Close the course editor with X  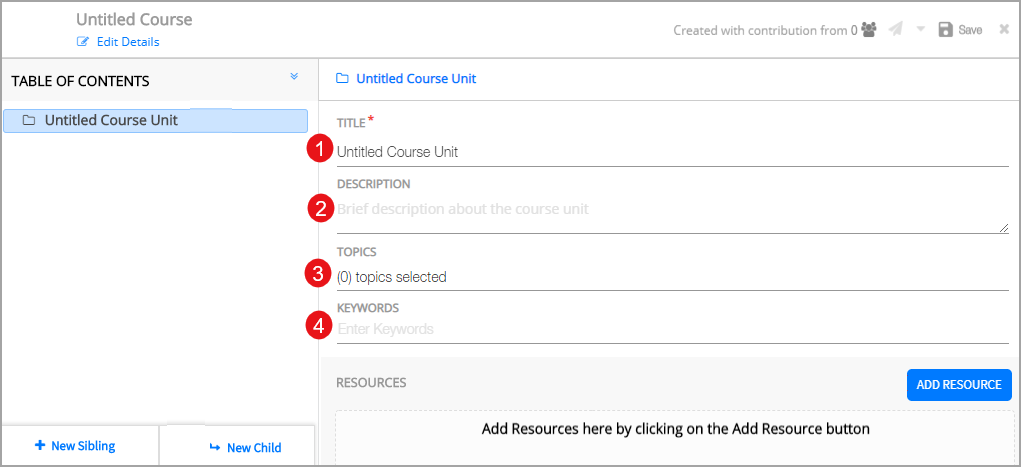(x=1004, y=30)
